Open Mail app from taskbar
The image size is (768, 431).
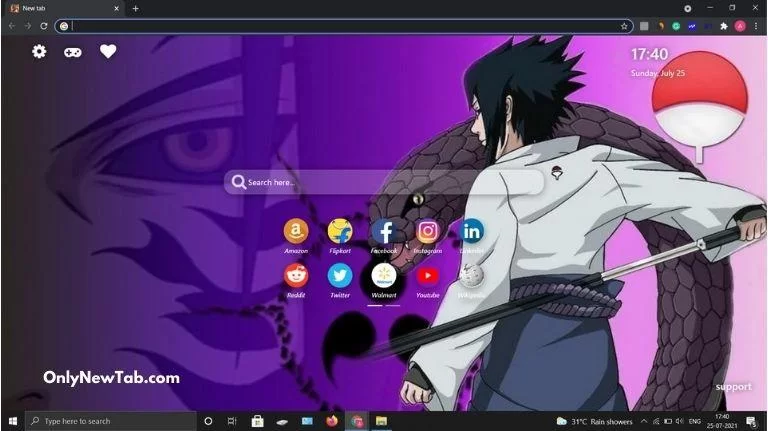pos(307,421)
